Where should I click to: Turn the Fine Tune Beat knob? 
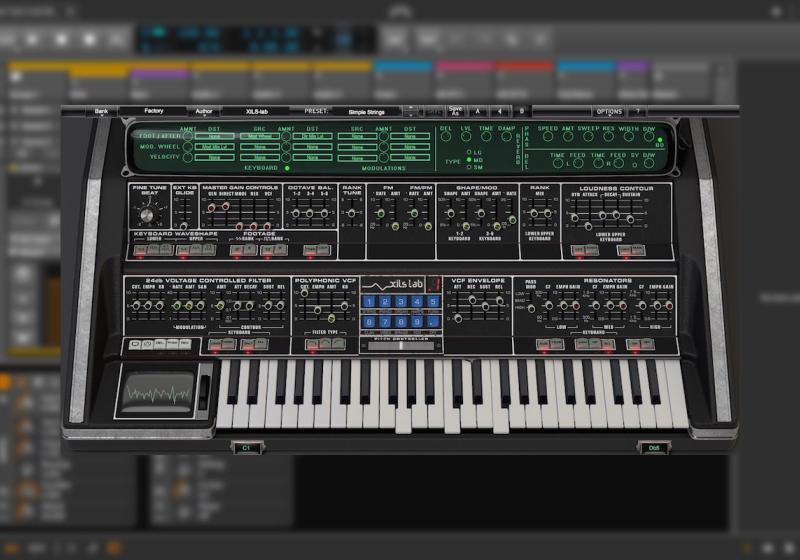click(x=150, y=214)
